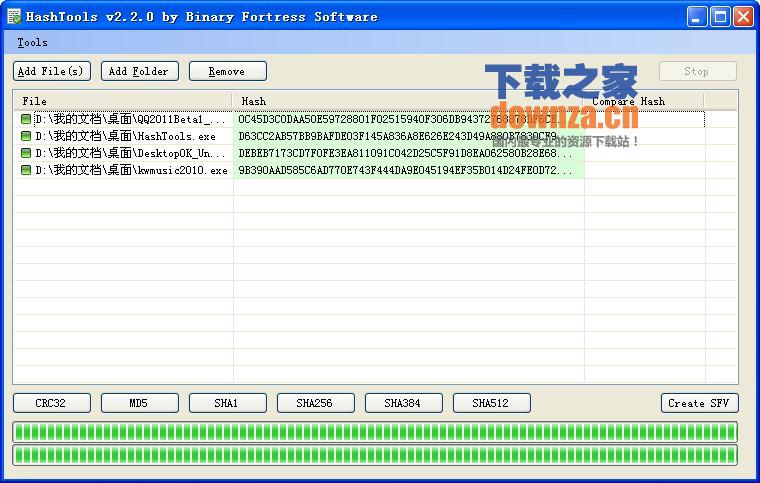Click the Create SFV button
Image resolution: width=760 pixels, height=483 pixels.
click(x=699, y=403)
